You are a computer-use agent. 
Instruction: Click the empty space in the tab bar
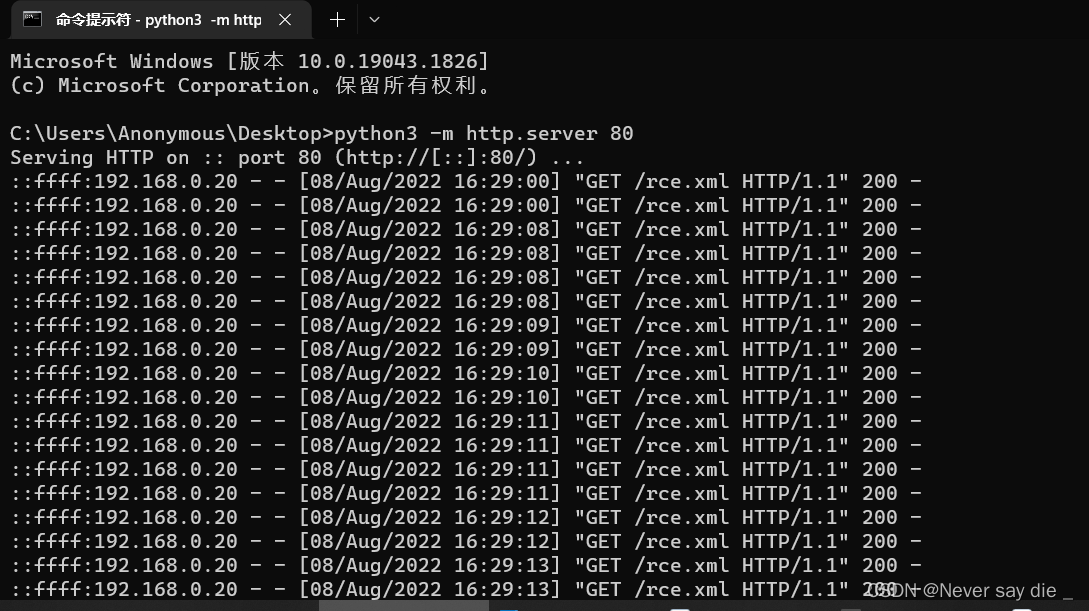[700, 19]
